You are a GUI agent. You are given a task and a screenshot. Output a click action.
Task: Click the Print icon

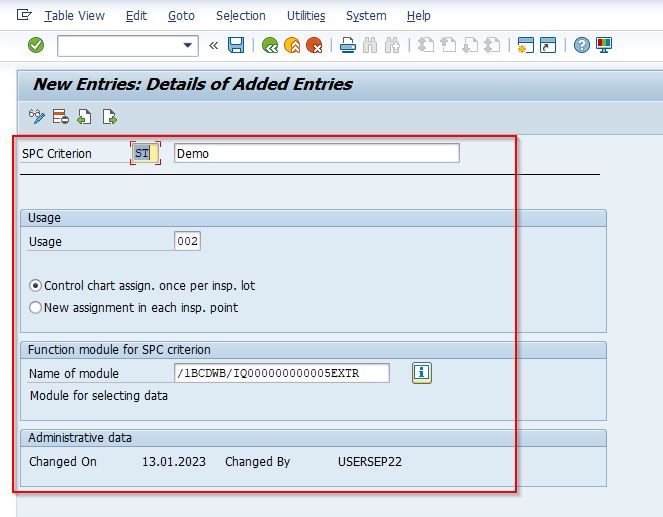(x=348, y=45)
